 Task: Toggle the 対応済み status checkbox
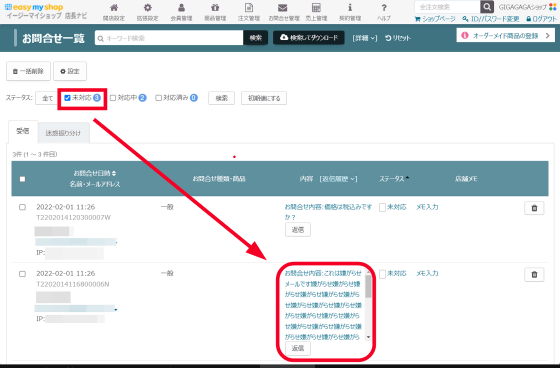pyautogui.click(x=159, y=98)
